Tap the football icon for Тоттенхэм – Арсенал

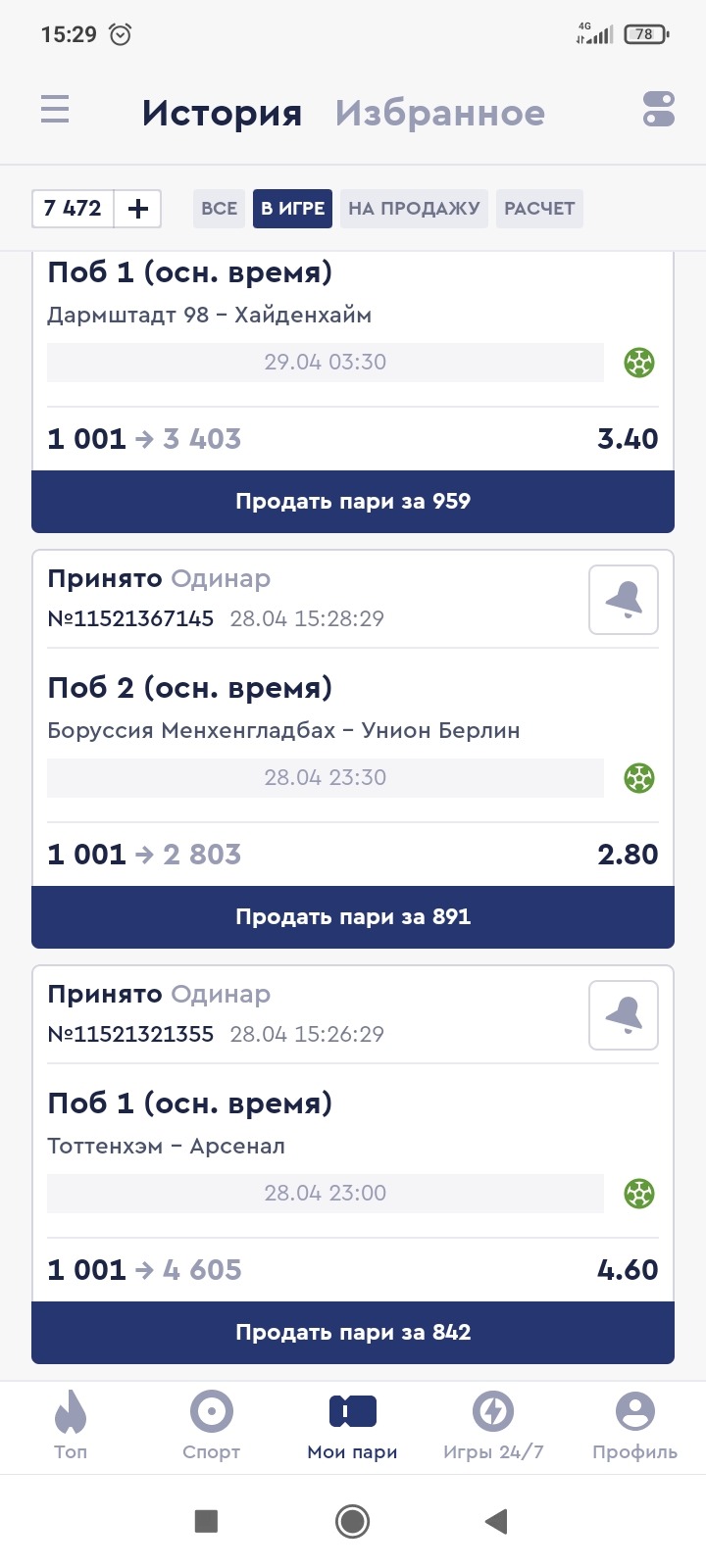639,1194
